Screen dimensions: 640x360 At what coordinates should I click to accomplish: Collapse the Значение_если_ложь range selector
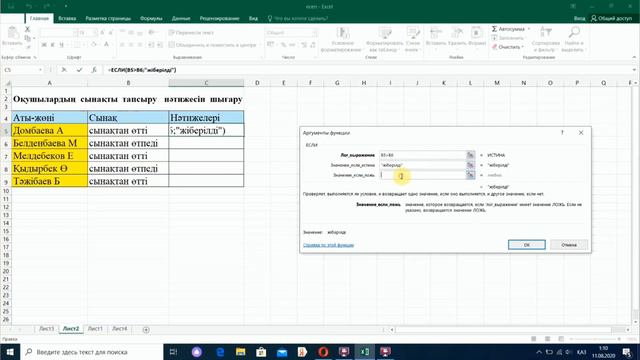[471, 175]
